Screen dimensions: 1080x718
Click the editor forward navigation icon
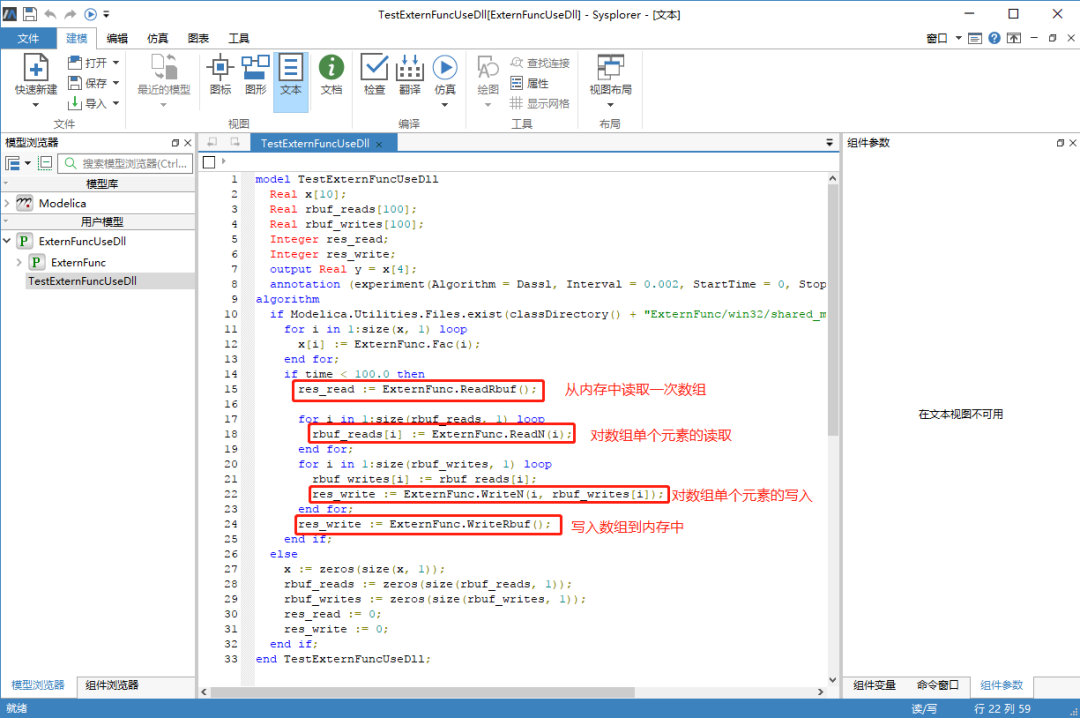(236, 143)
